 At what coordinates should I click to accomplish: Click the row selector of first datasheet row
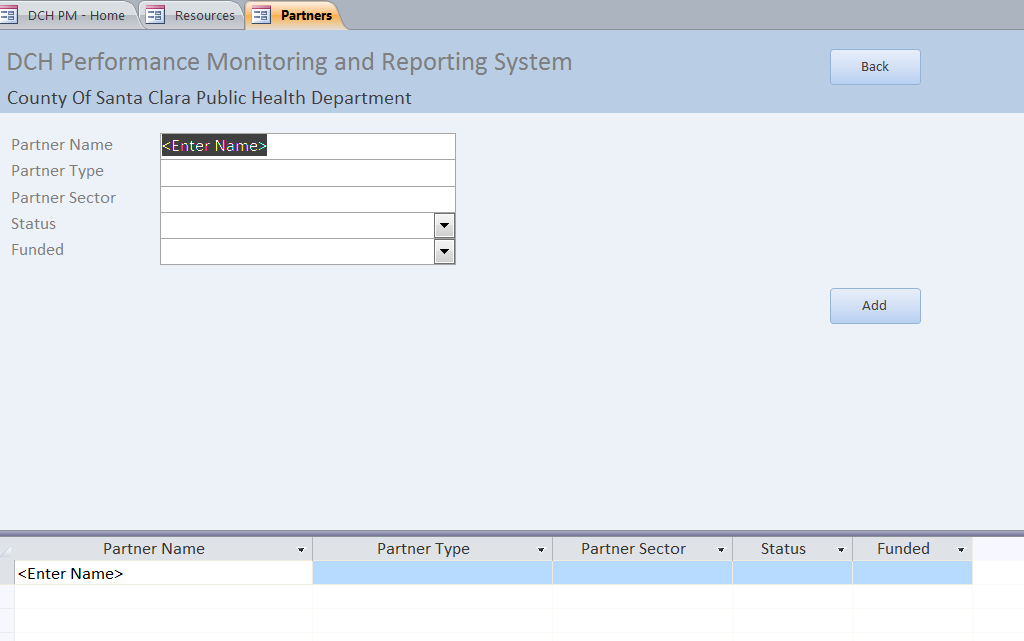pos(7,574)
